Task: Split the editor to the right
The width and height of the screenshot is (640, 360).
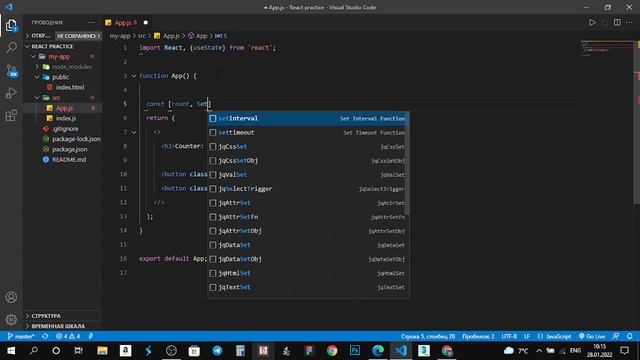Action: coord(617,22)
